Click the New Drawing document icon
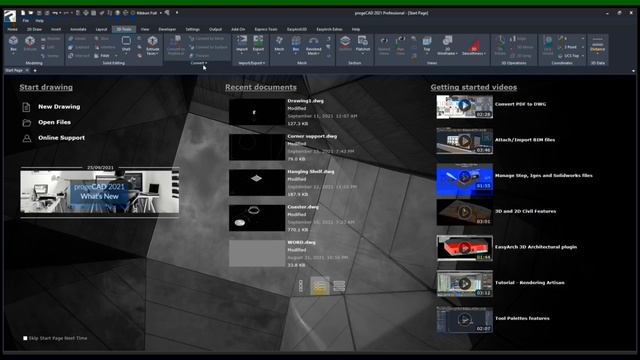The height and width of the screenshot is (360, 640). click(27, 107)
